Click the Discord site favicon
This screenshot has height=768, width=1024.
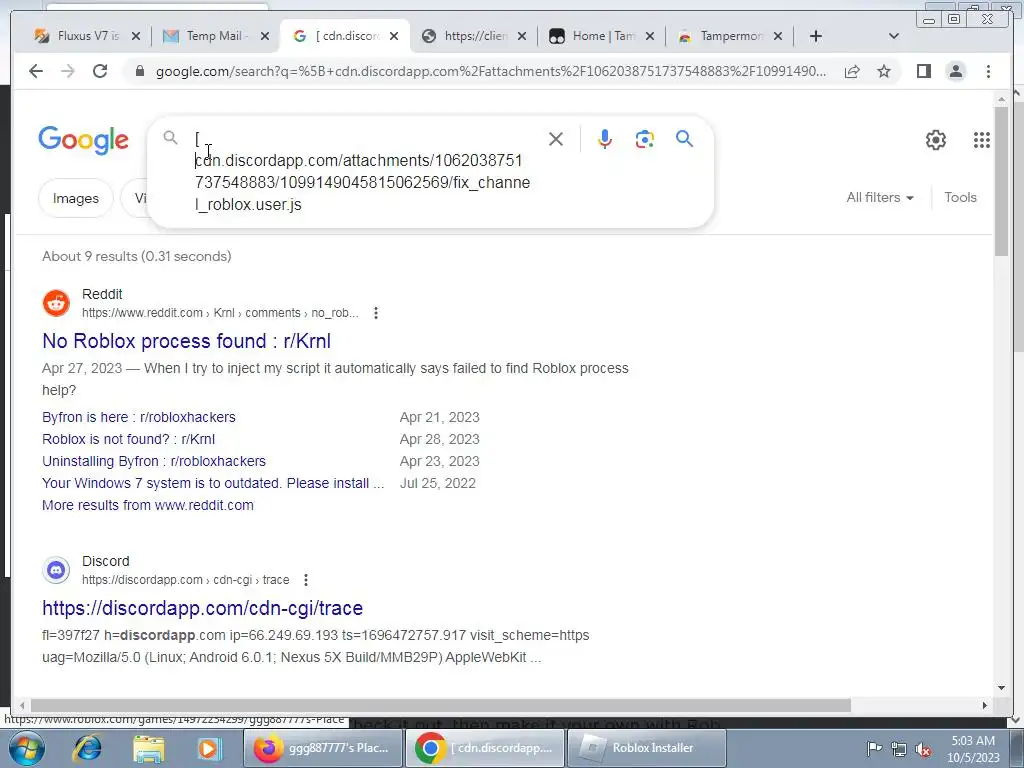(x=56, y=570)
